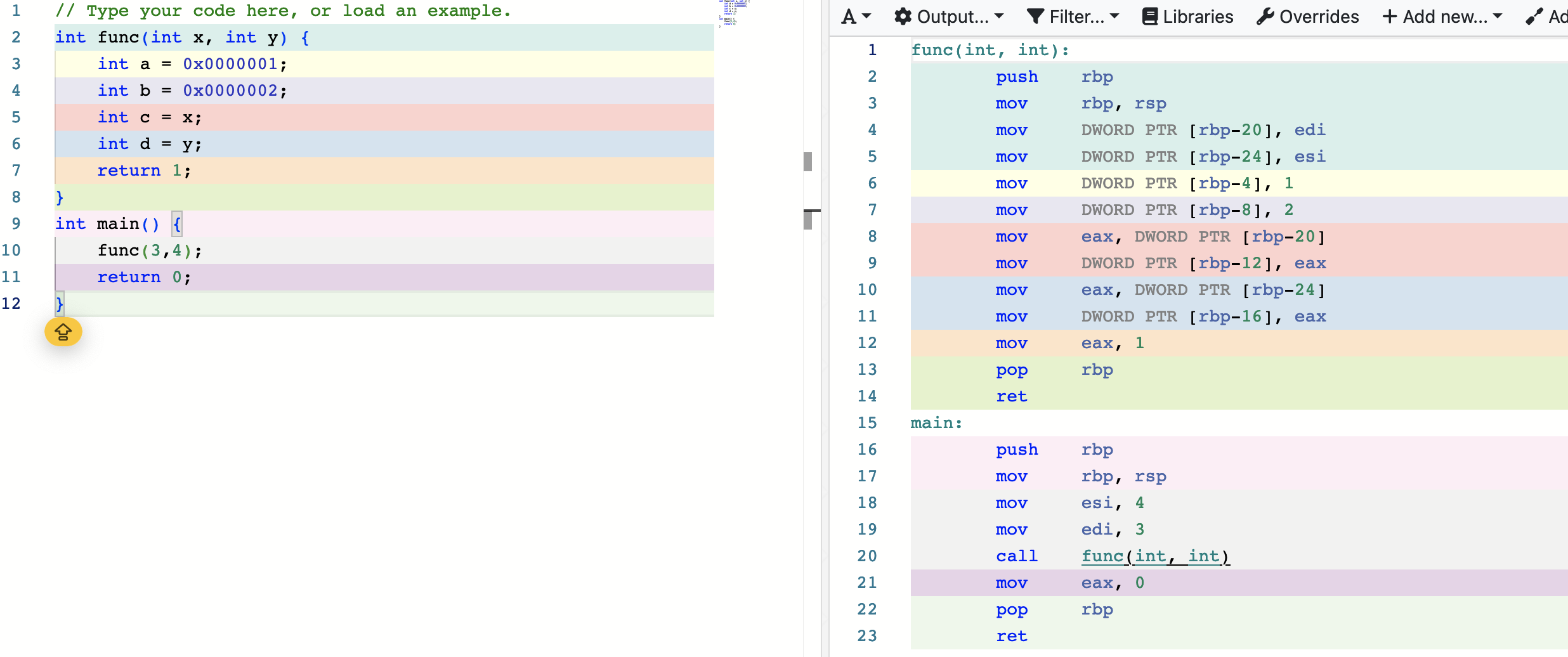Click 'mov DWORD PTR [rbp-8], 2'

[x=1145, y=210]
